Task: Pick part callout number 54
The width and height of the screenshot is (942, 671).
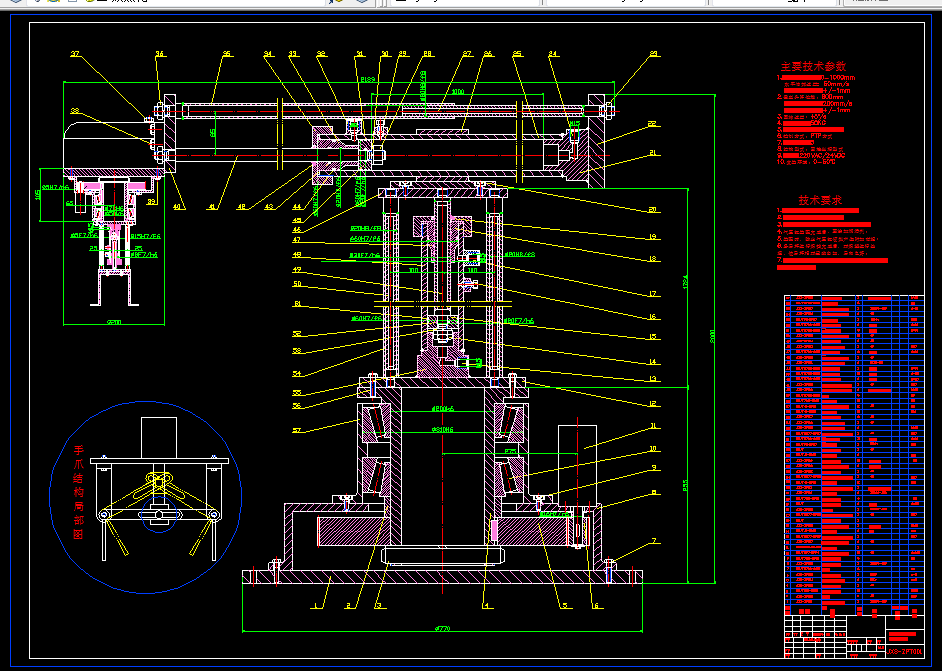Action: point(297,374)
